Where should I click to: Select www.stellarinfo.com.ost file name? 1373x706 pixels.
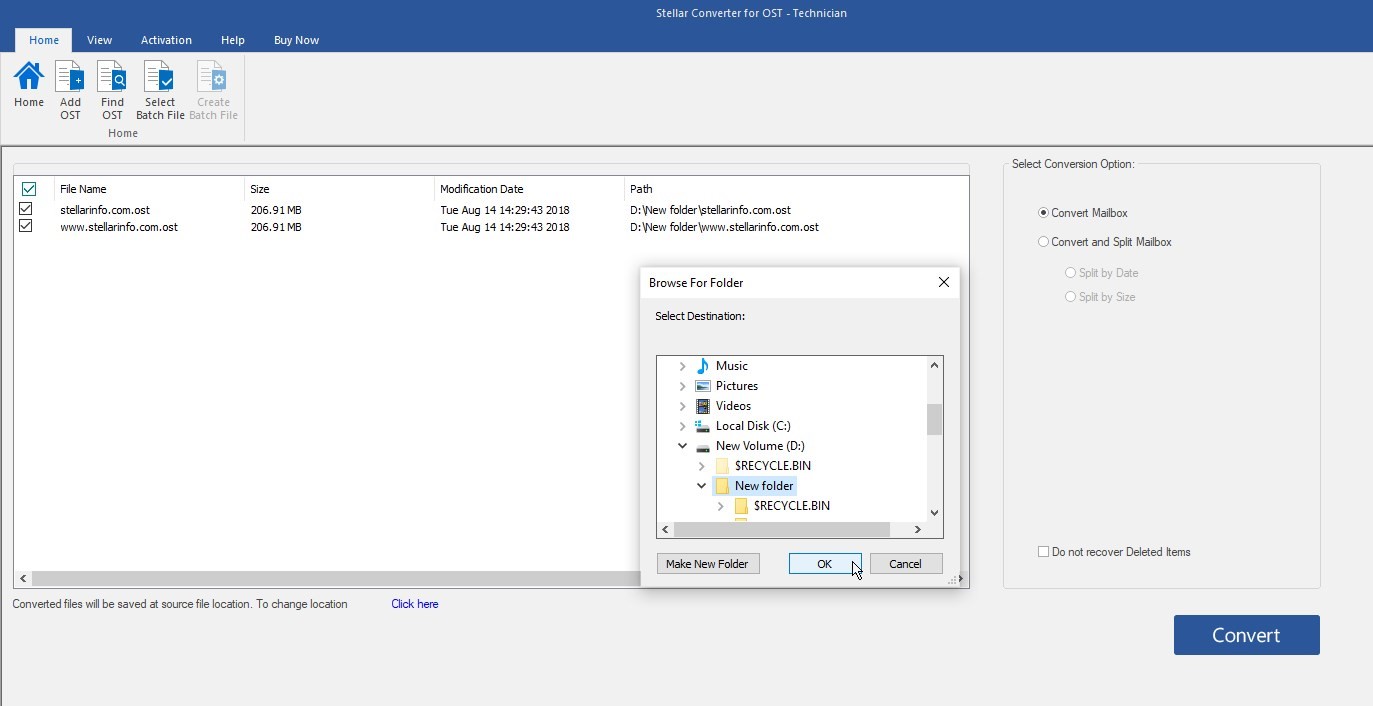pos(119,227)
